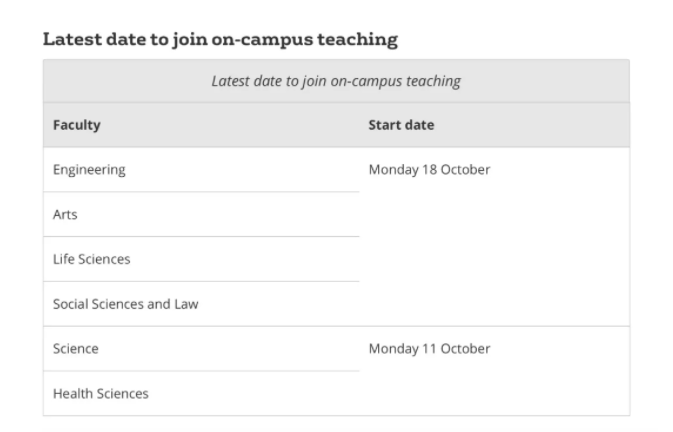Click the italic table caption text
The image size is (673, 432).
[336, 81]
